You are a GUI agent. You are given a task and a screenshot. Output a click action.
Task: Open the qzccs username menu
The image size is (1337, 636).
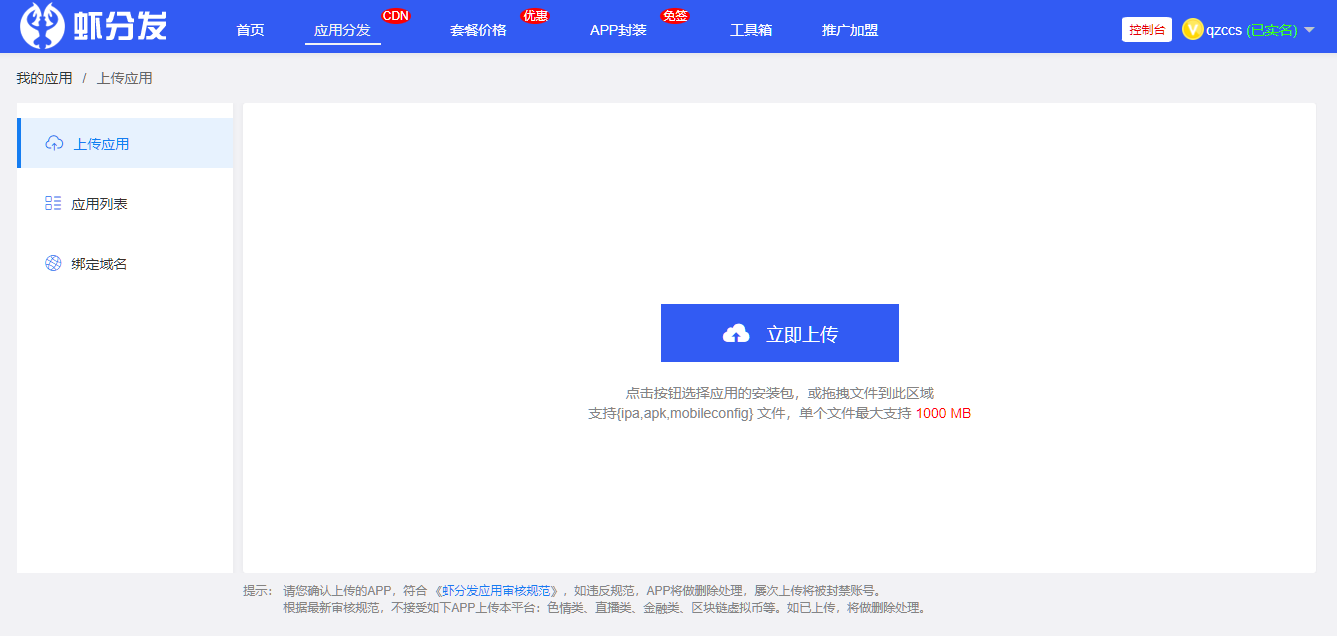pyautogui.click(x=1224, y=30)
